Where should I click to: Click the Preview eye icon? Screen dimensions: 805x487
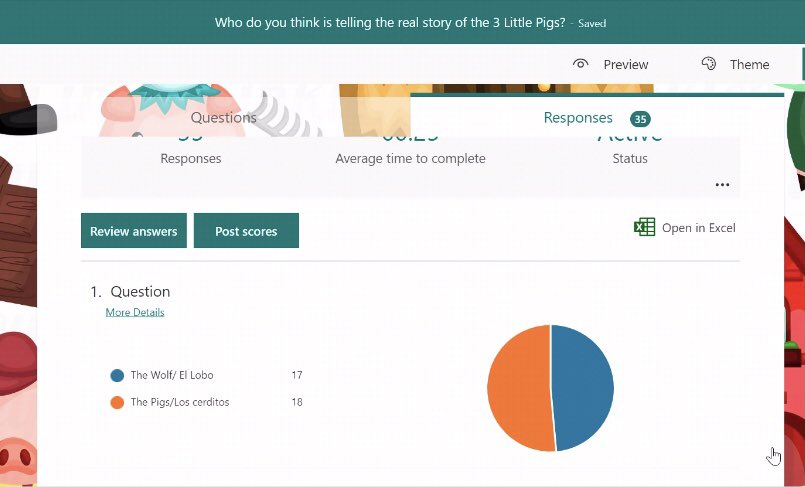tap(580, 64)
